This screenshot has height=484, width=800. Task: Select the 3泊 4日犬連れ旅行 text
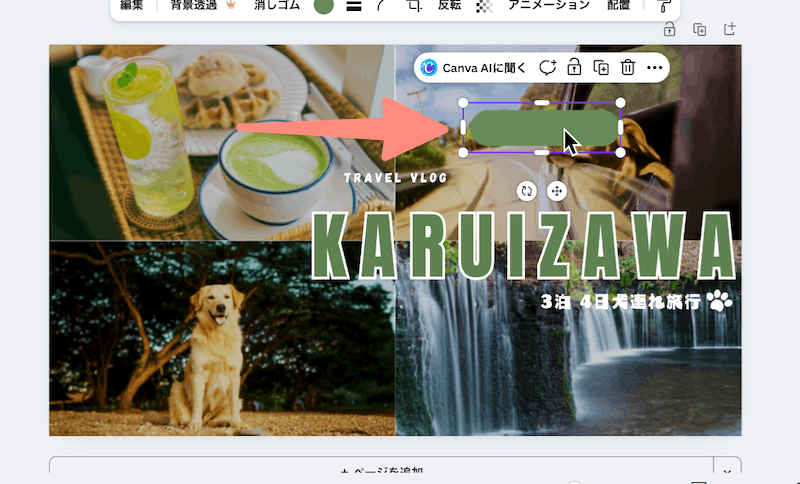pos(620,302)
